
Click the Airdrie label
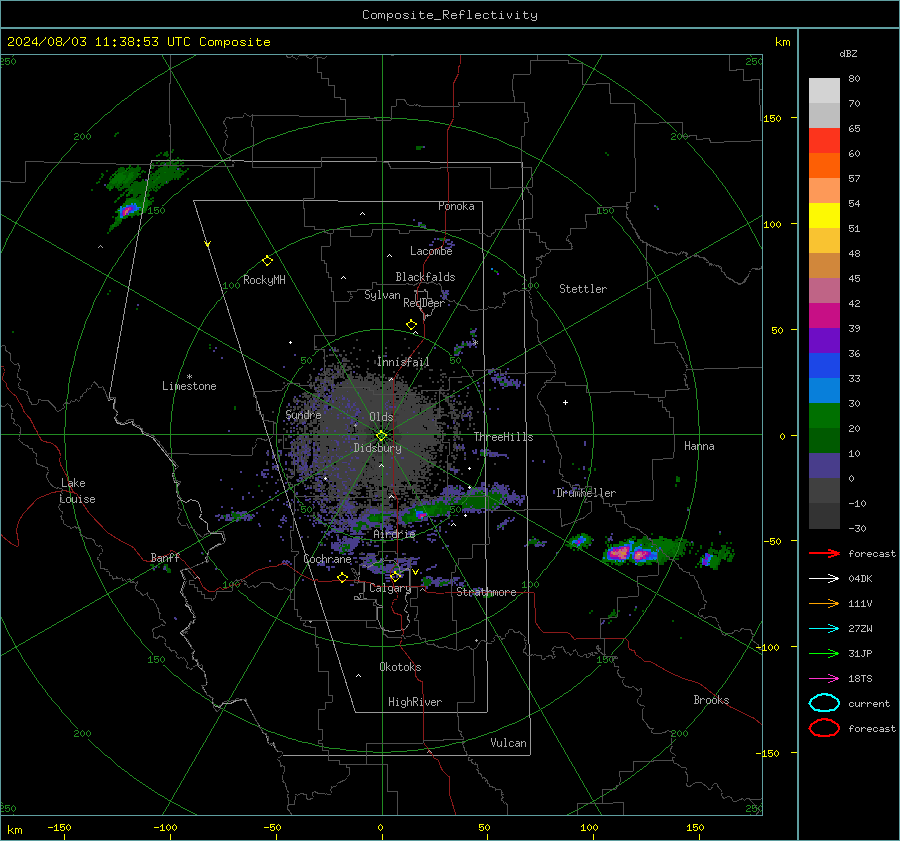point(394,534)
